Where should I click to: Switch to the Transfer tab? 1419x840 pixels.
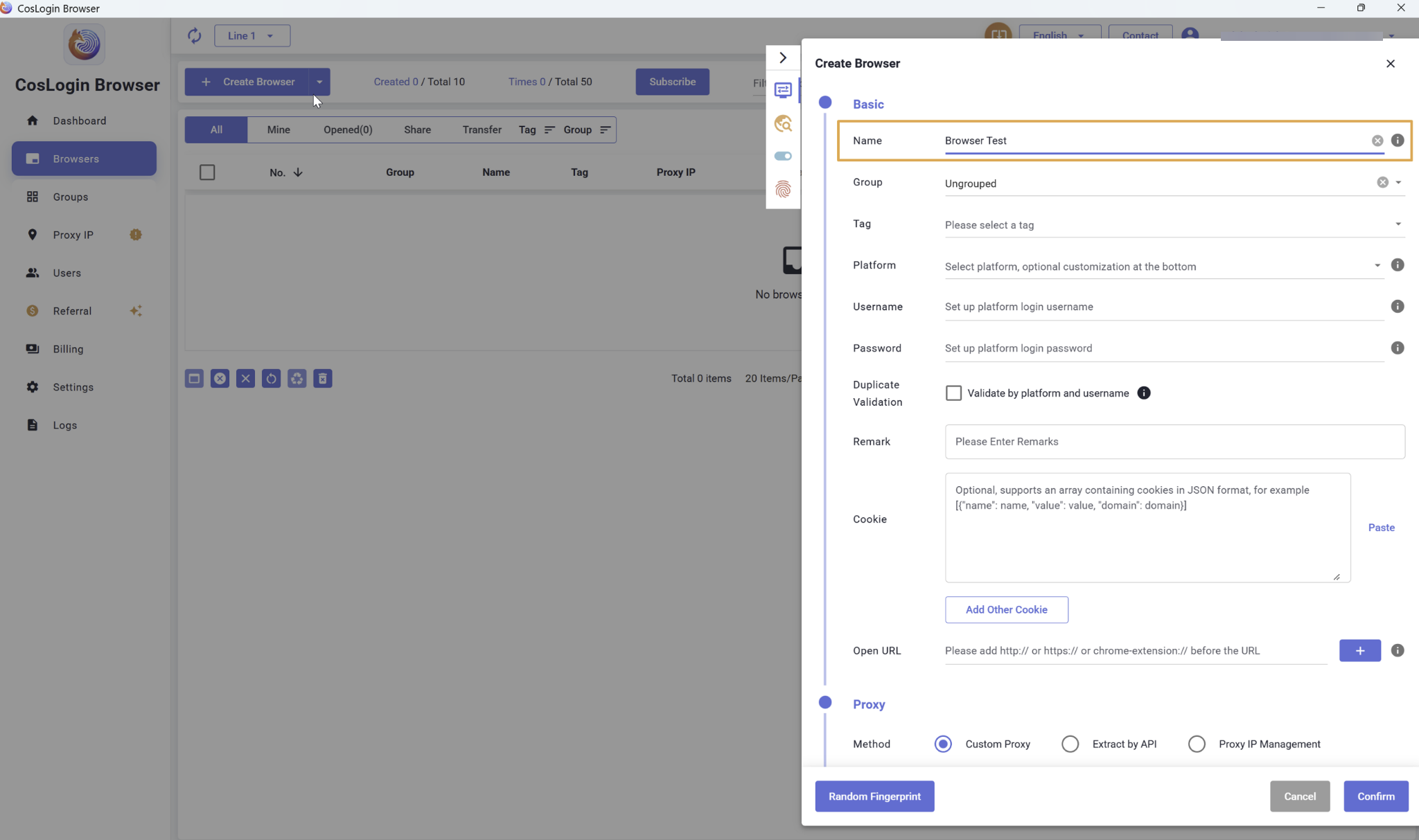(x=482, y=129)
